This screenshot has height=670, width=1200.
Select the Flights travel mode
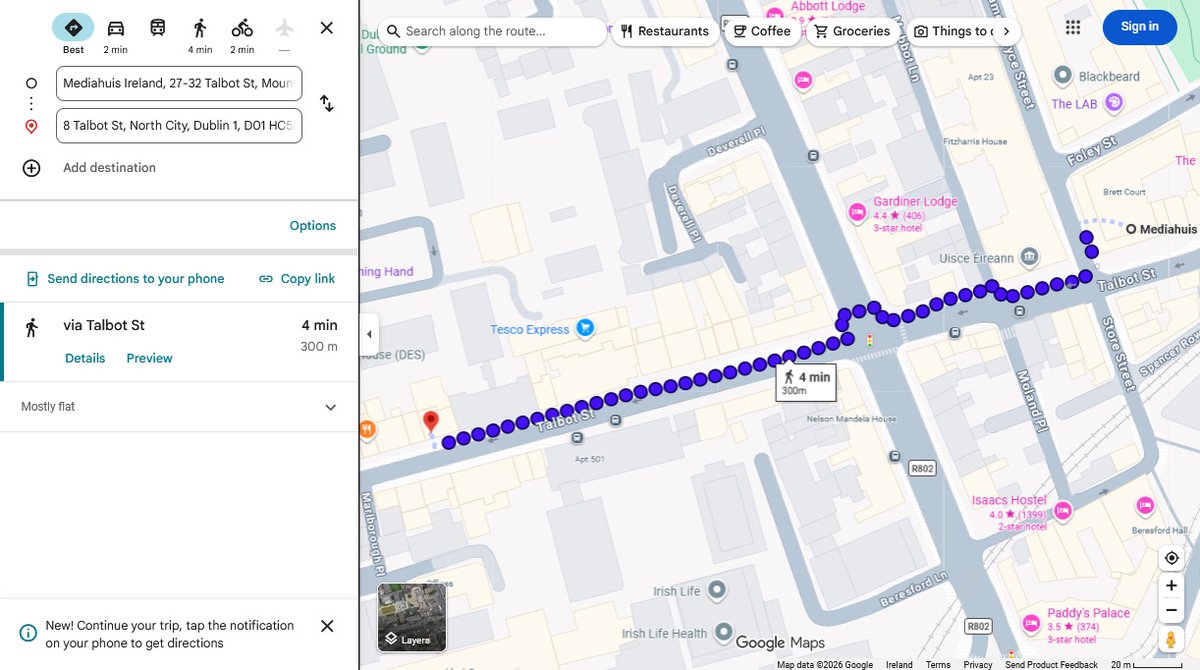click(x=284, y=34)
